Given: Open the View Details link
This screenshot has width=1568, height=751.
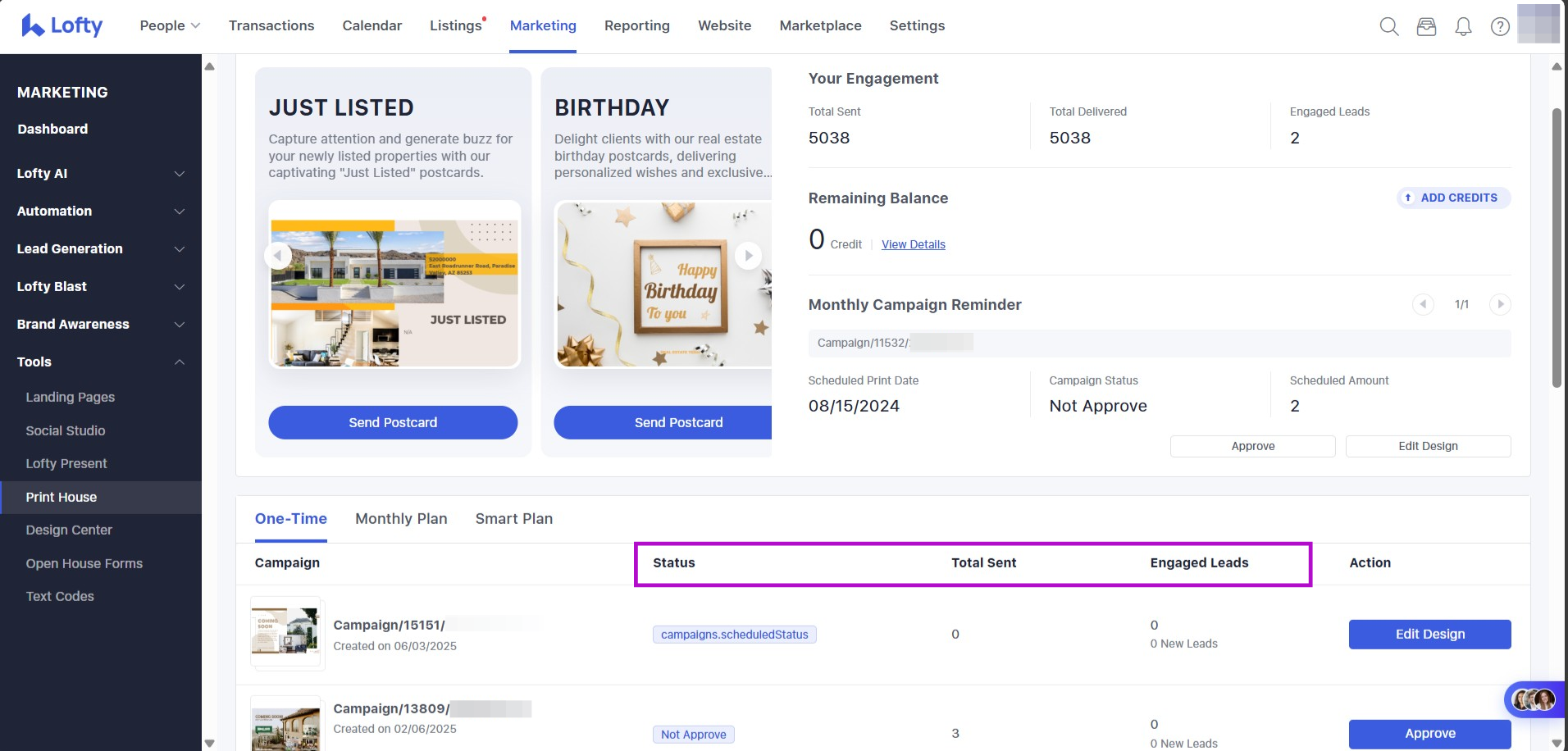Looking at the screenshot, I should [913, 244].
